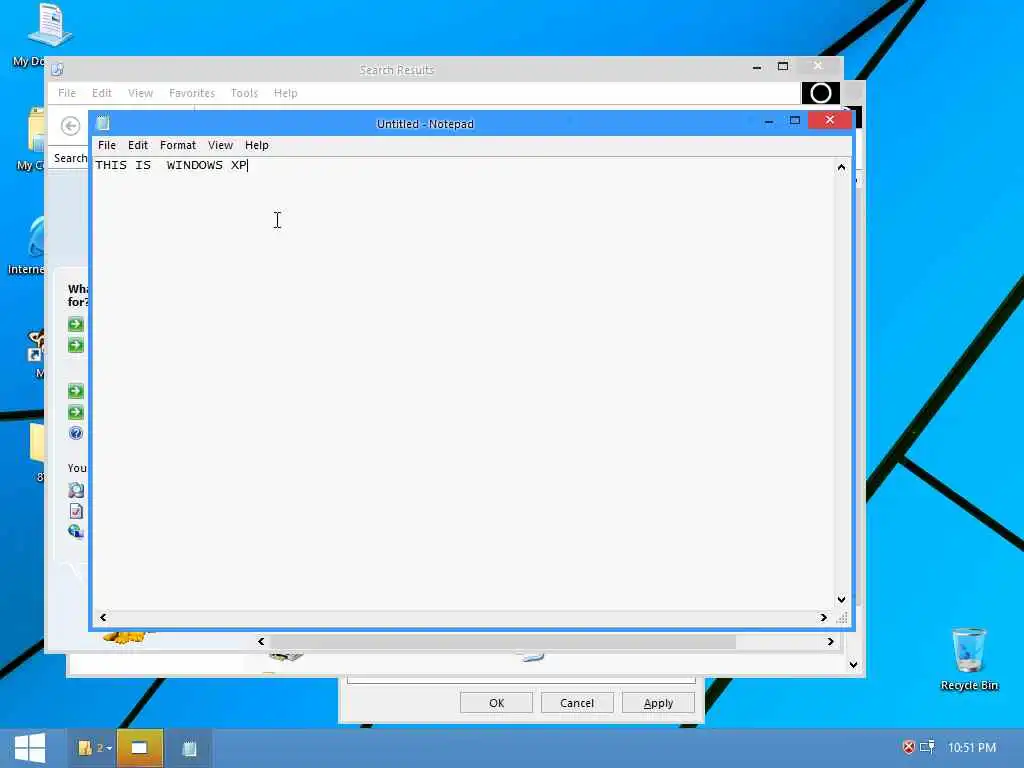Click the Notepad resize grip corner
1024x768 pixels.
(842, 617)
